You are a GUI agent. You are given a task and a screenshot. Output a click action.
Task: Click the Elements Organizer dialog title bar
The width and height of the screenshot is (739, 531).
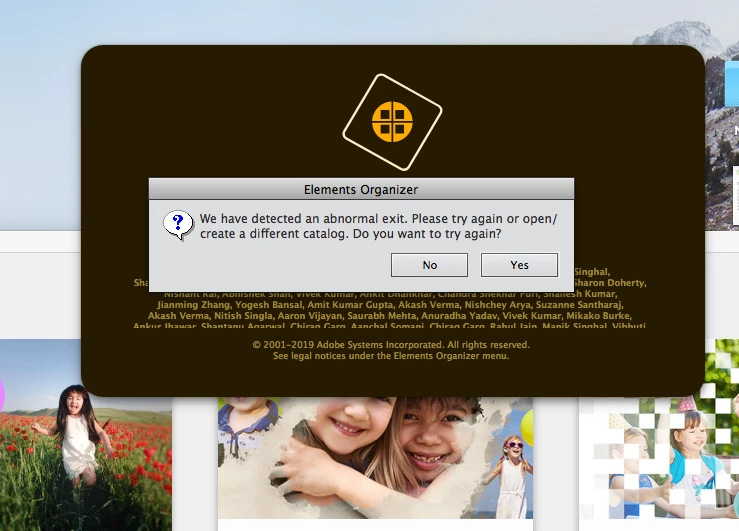tap(361, 189)
